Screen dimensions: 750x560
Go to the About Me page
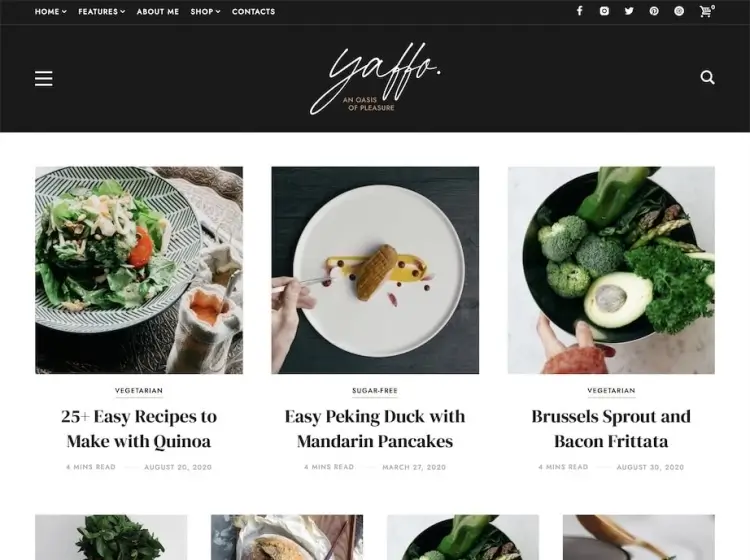(158, 11)
